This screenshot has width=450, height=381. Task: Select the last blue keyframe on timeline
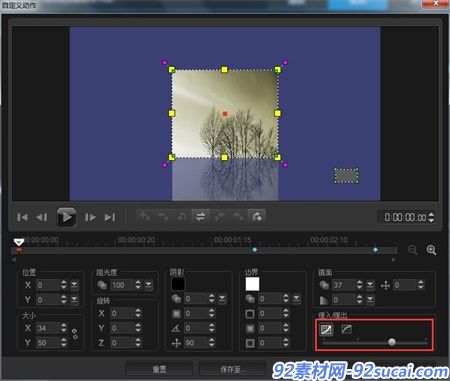375,250
